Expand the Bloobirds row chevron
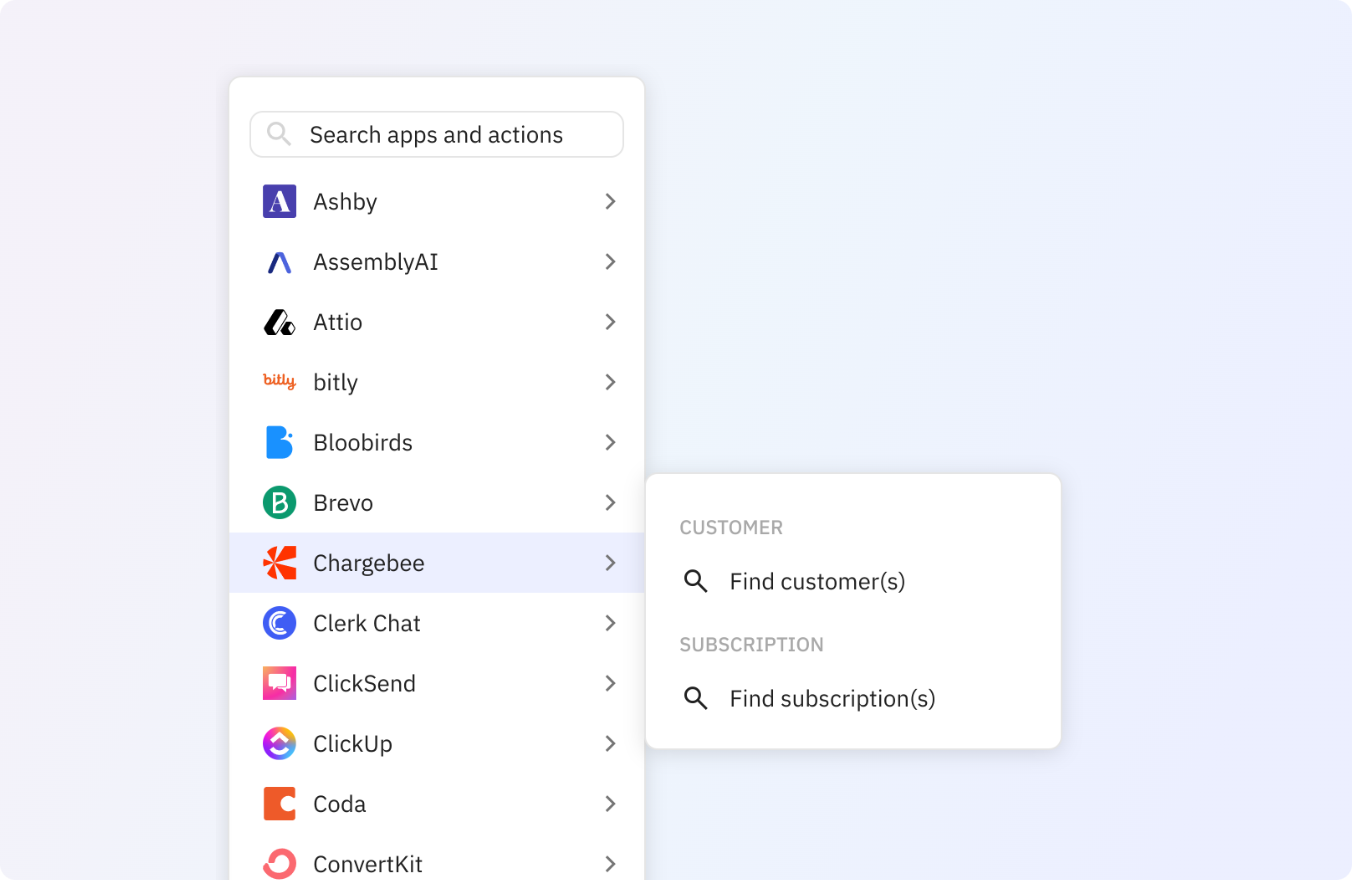The height and width of the screenshot is (880, 1352). [x=610, y=442]
